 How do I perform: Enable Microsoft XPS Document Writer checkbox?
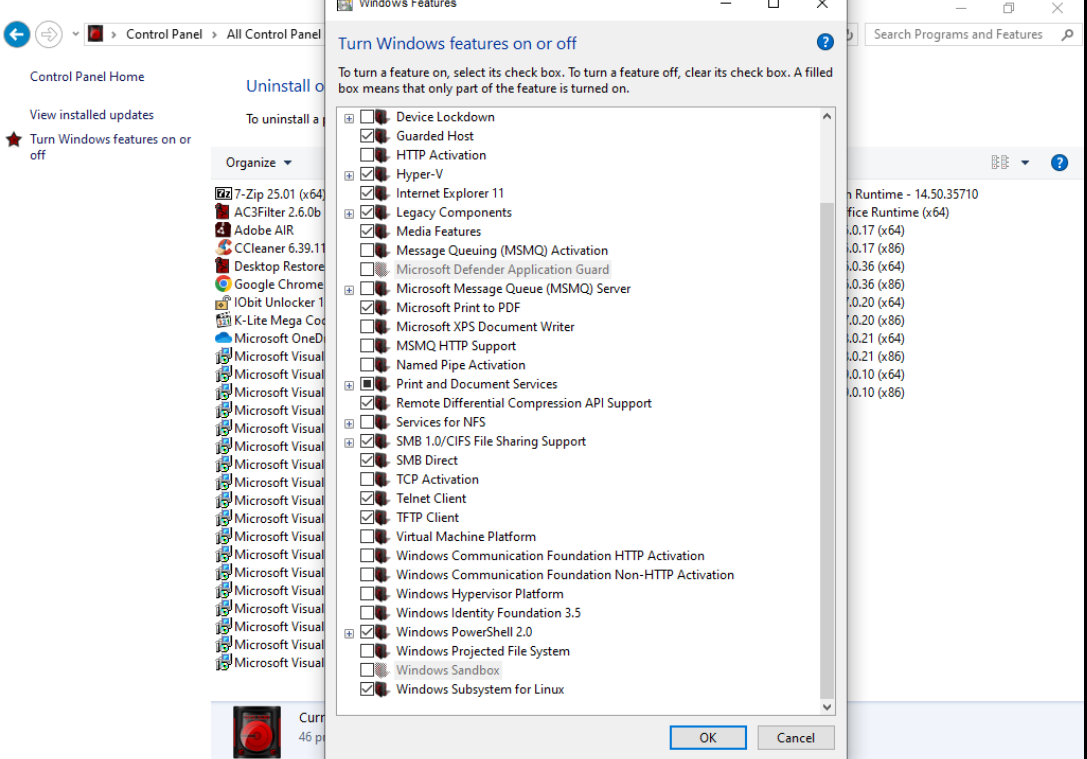coord(367,326)
